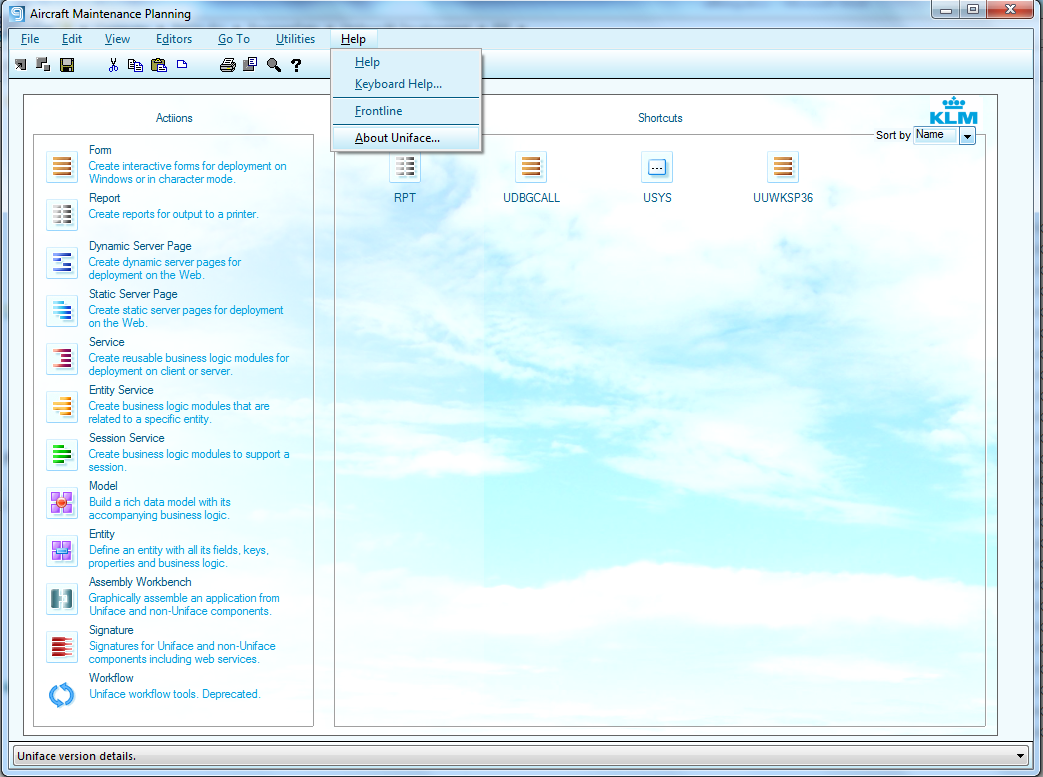Click the question mark help toolbar icon
The height and width of the screenshot is (777, 1043).
[x=296, y=65]
